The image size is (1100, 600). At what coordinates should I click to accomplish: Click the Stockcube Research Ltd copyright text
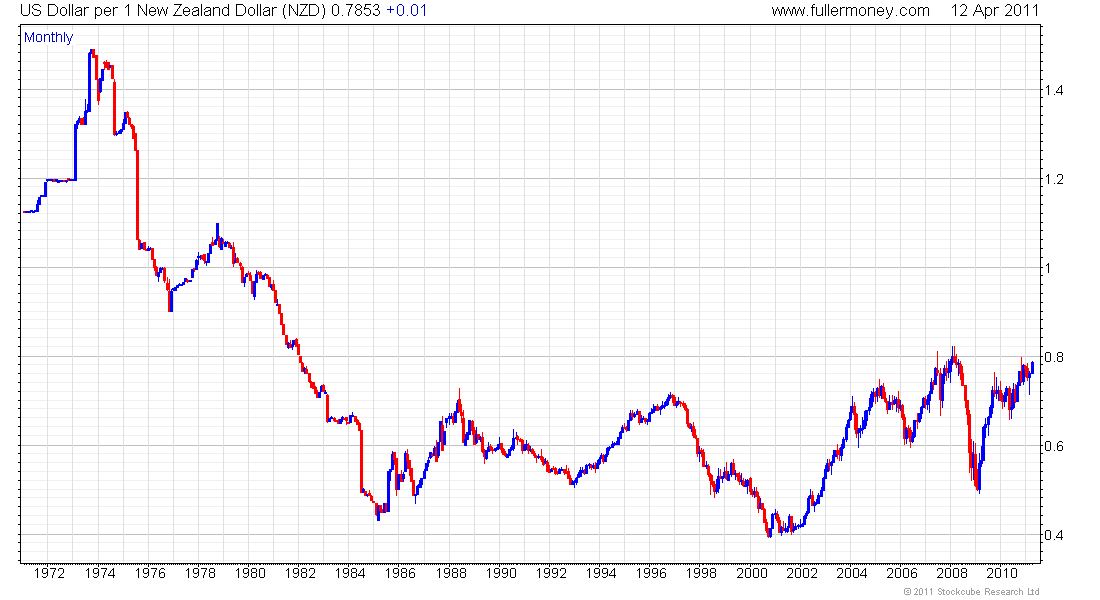click(x=971, y=592)
